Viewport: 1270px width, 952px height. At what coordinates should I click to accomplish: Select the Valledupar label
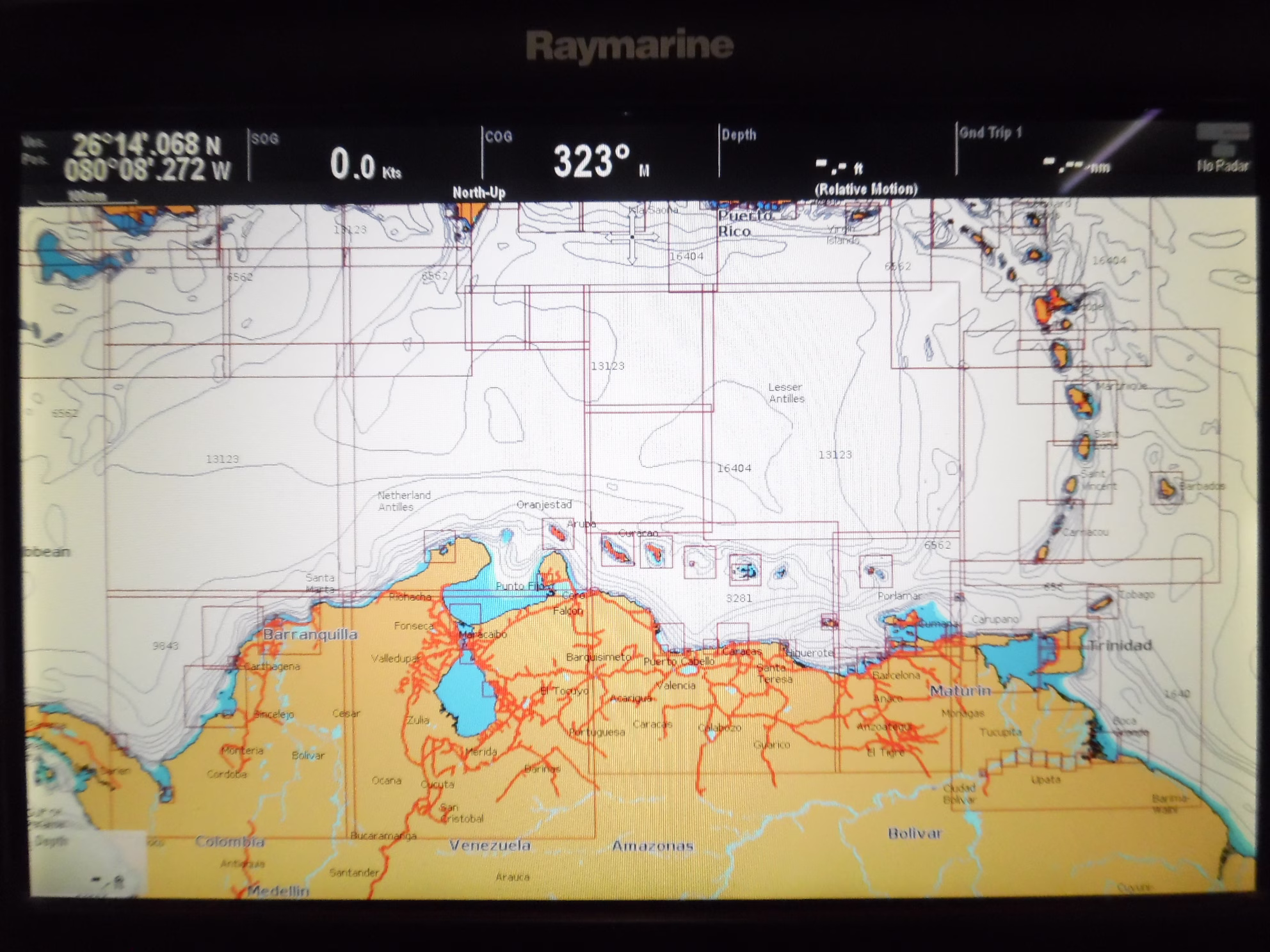pyautogui.click(x=395, y=659)
